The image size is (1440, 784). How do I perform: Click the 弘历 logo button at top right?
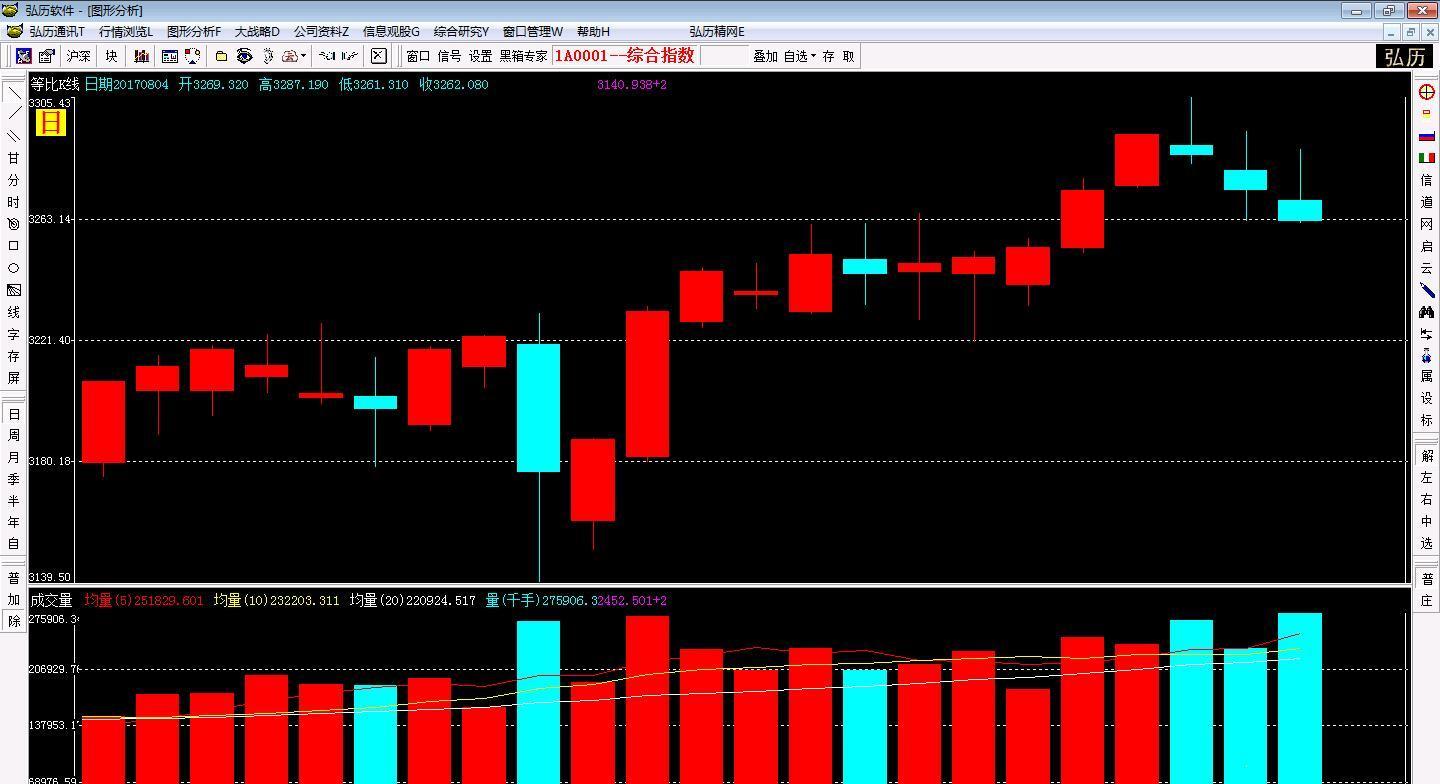click(1405, 57)
